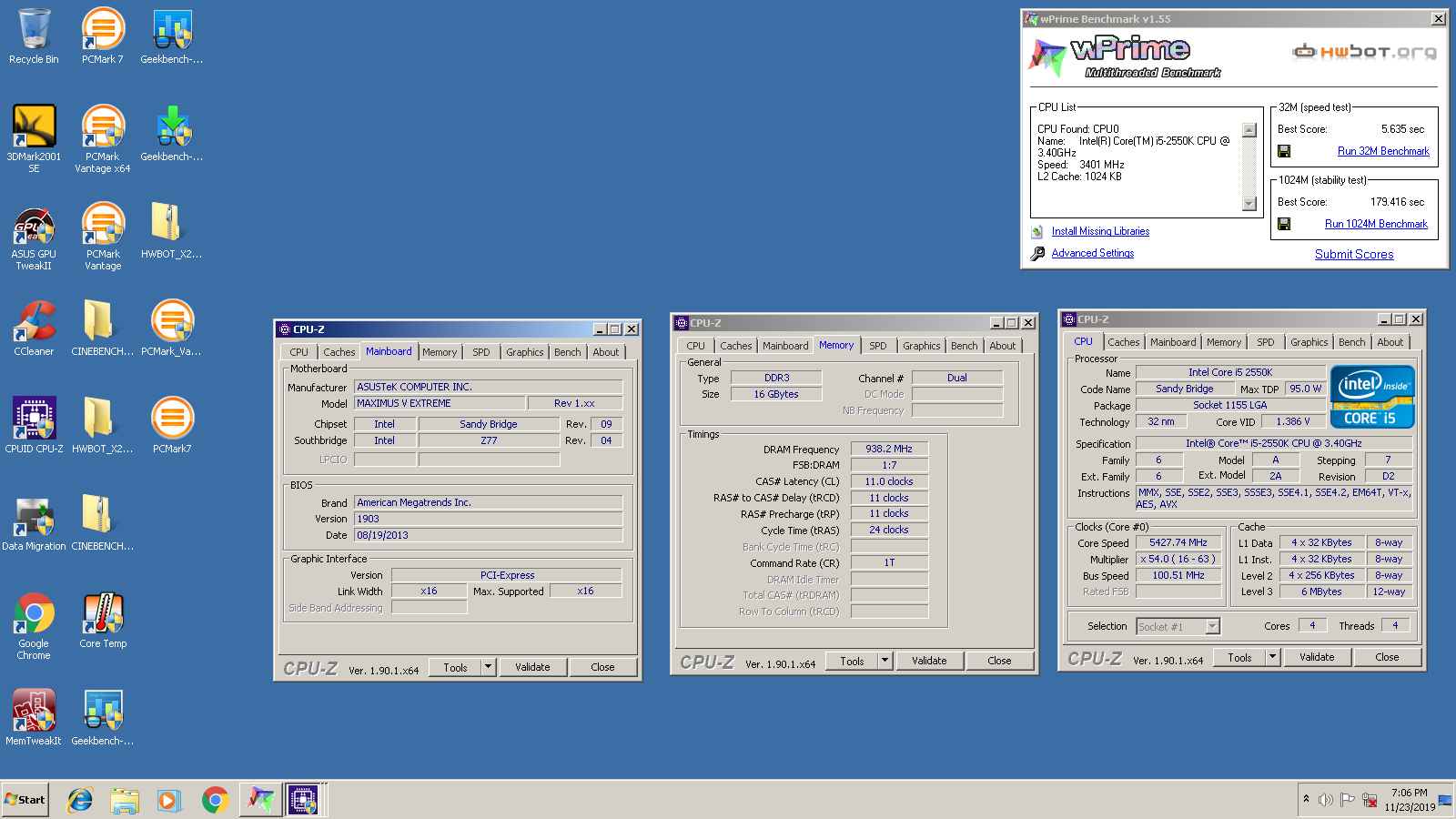Click BIOS version field 1903
Viewport: 1456px width, 819px height.
tap(489, 519)
